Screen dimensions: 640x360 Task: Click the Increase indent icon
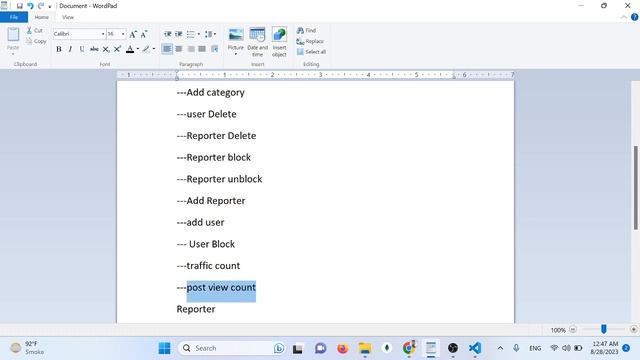click(179, 34)
